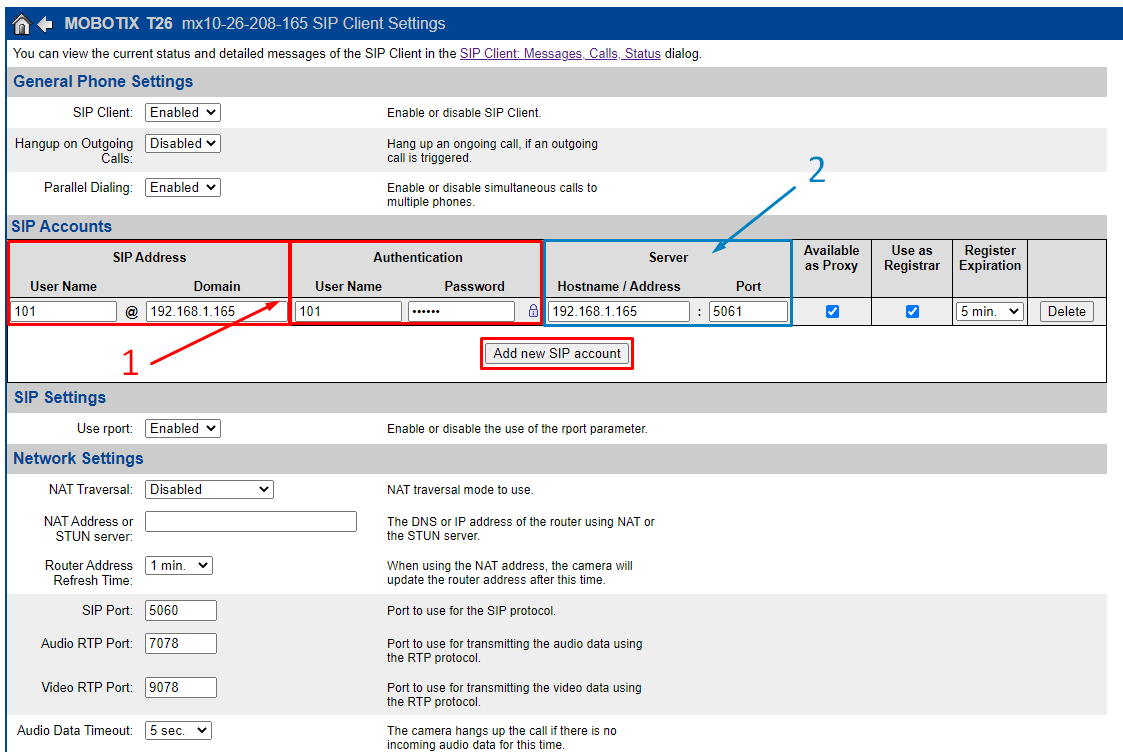Screen dimensions: 1123x752
Task: Open the SIP Client enabled dropdown
Action: [183, 113]
